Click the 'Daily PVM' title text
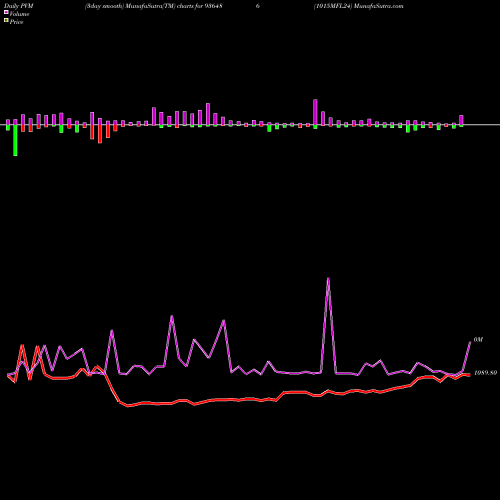This screenshot has height=500, width=500. [x=19, y=6]
